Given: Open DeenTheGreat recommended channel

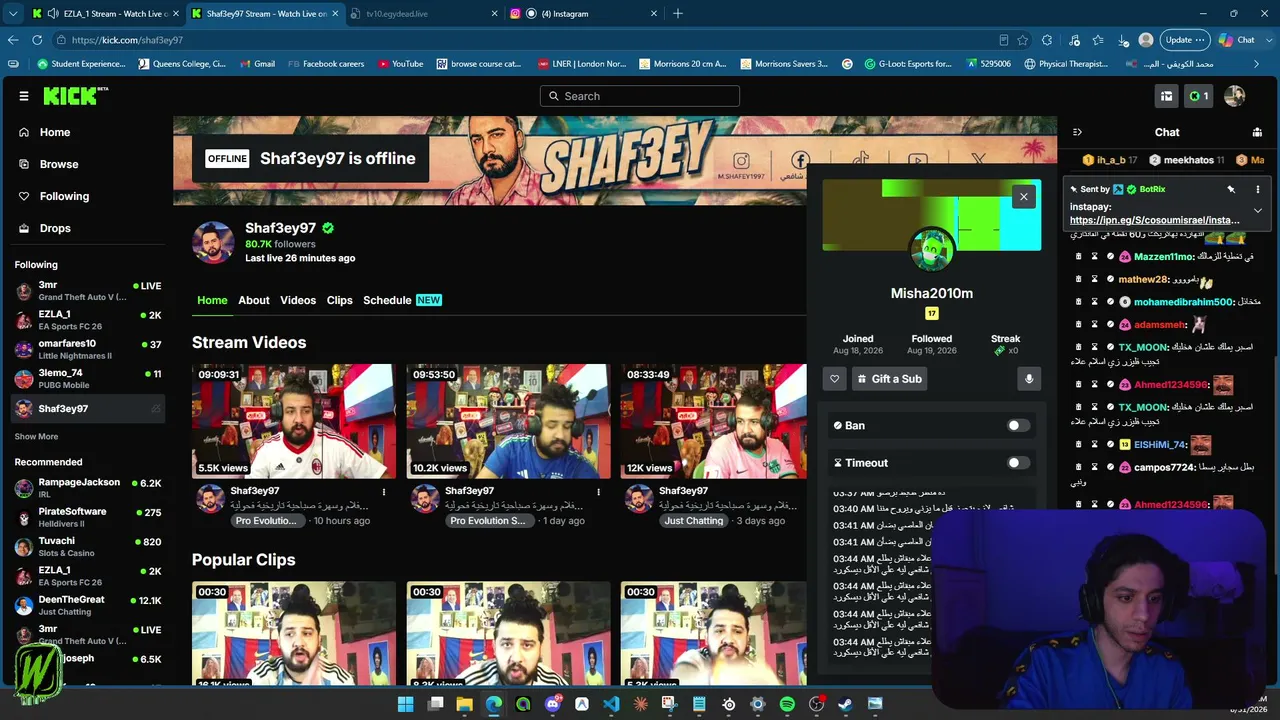Looking at the screenshot, I should [x=87, y=605].
